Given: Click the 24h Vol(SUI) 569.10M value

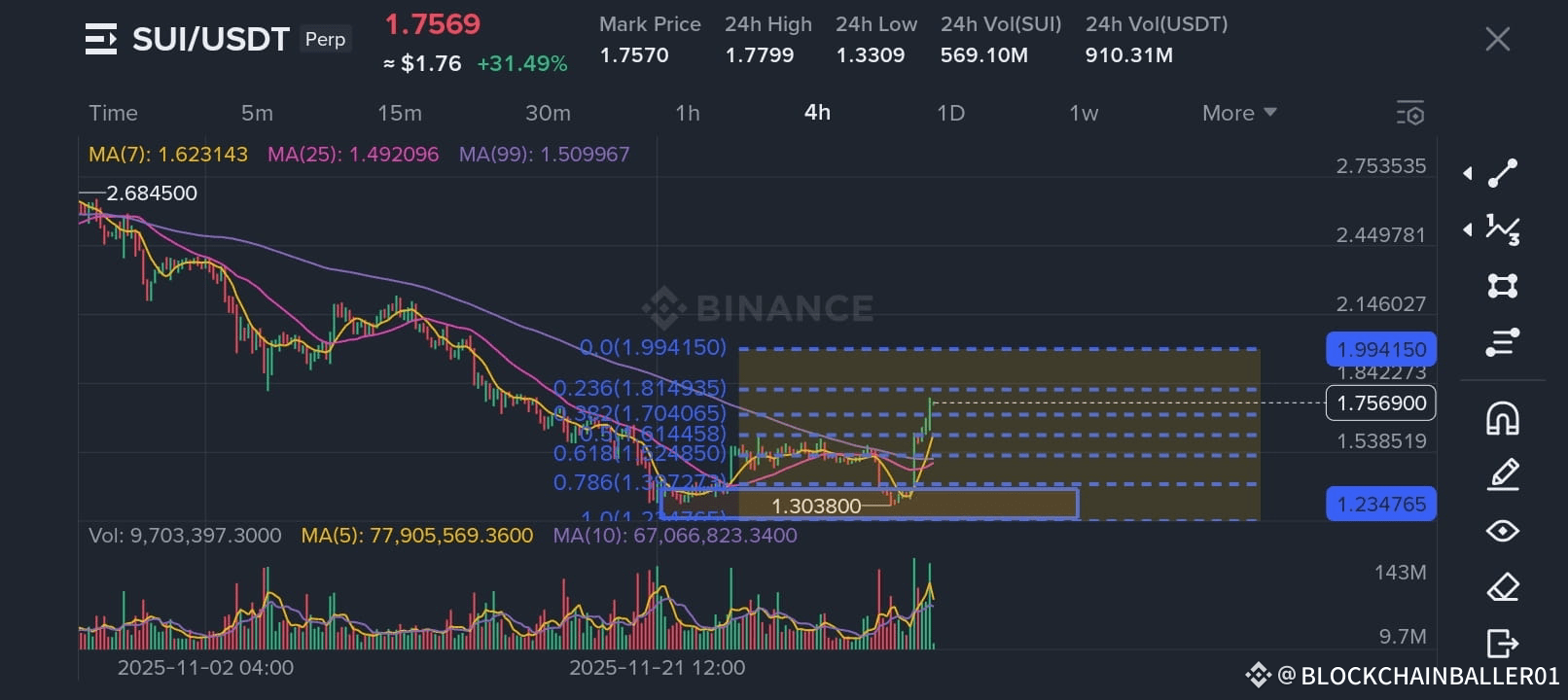Looking at the screenshot, I should [x=984, y=55].
